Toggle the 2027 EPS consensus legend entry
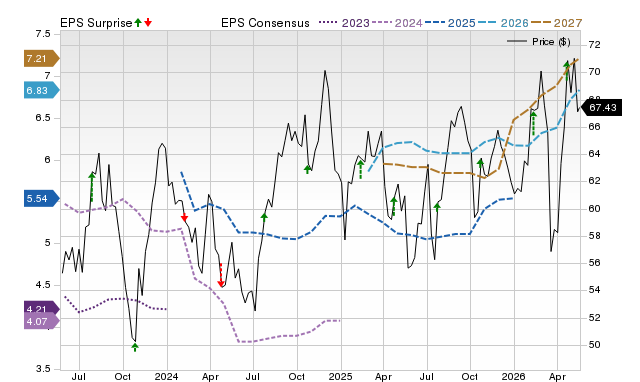This screenshot has height=382, width=640. click(x=556, y=23)
